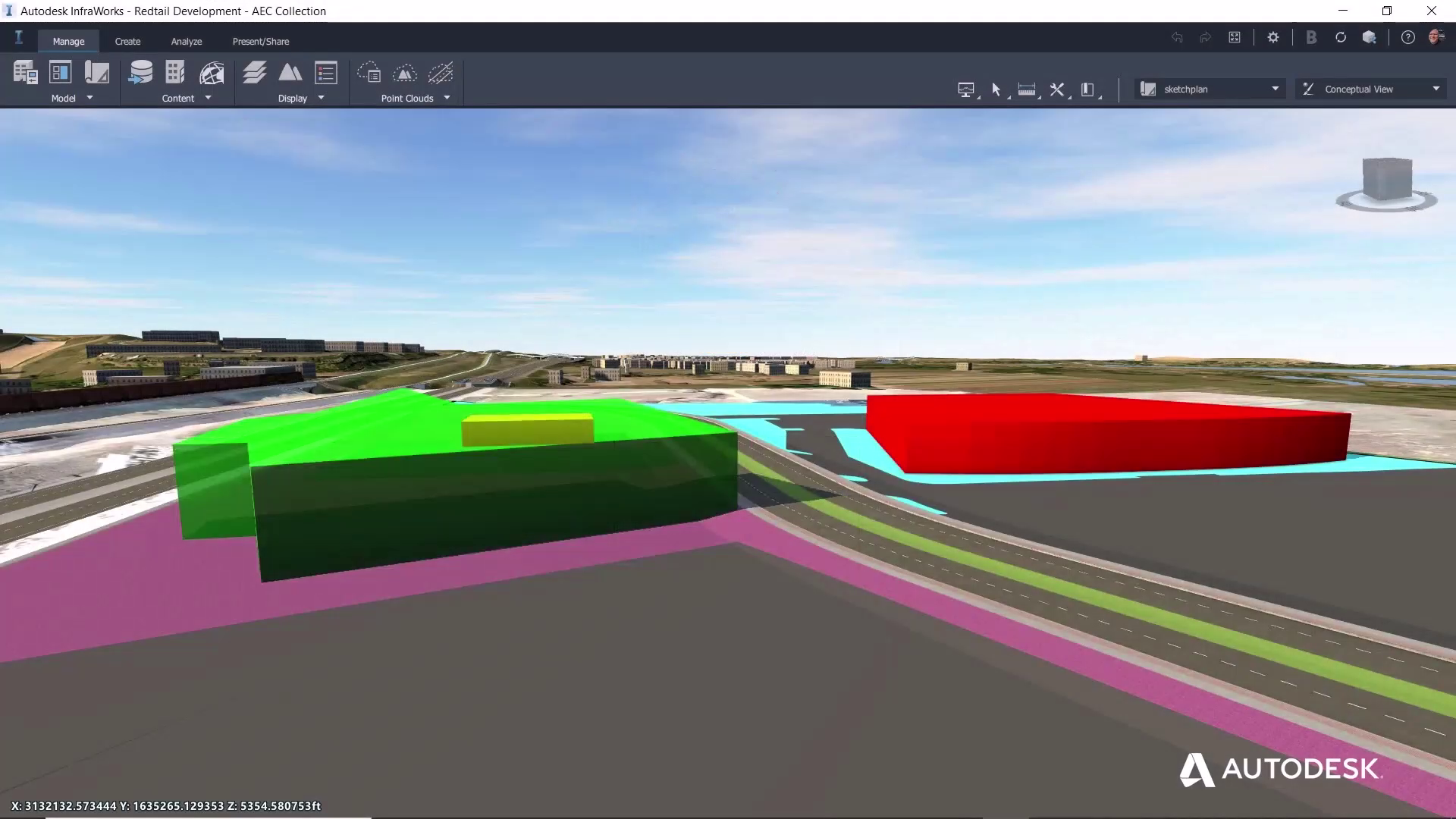Open the Measure tool
This screenshot has height=819, width=1456.
coord(1027,89)
